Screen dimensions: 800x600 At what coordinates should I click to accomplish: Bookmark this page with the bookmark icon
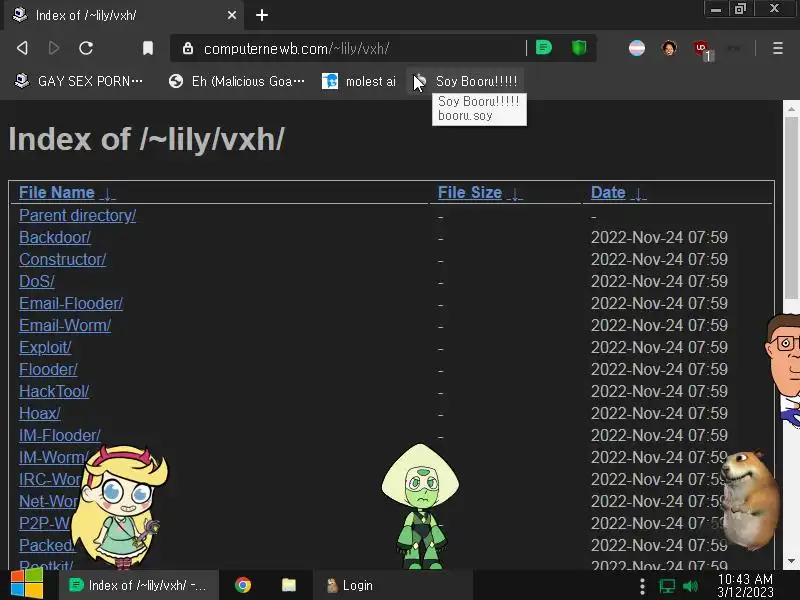click(x=148, y=48)
